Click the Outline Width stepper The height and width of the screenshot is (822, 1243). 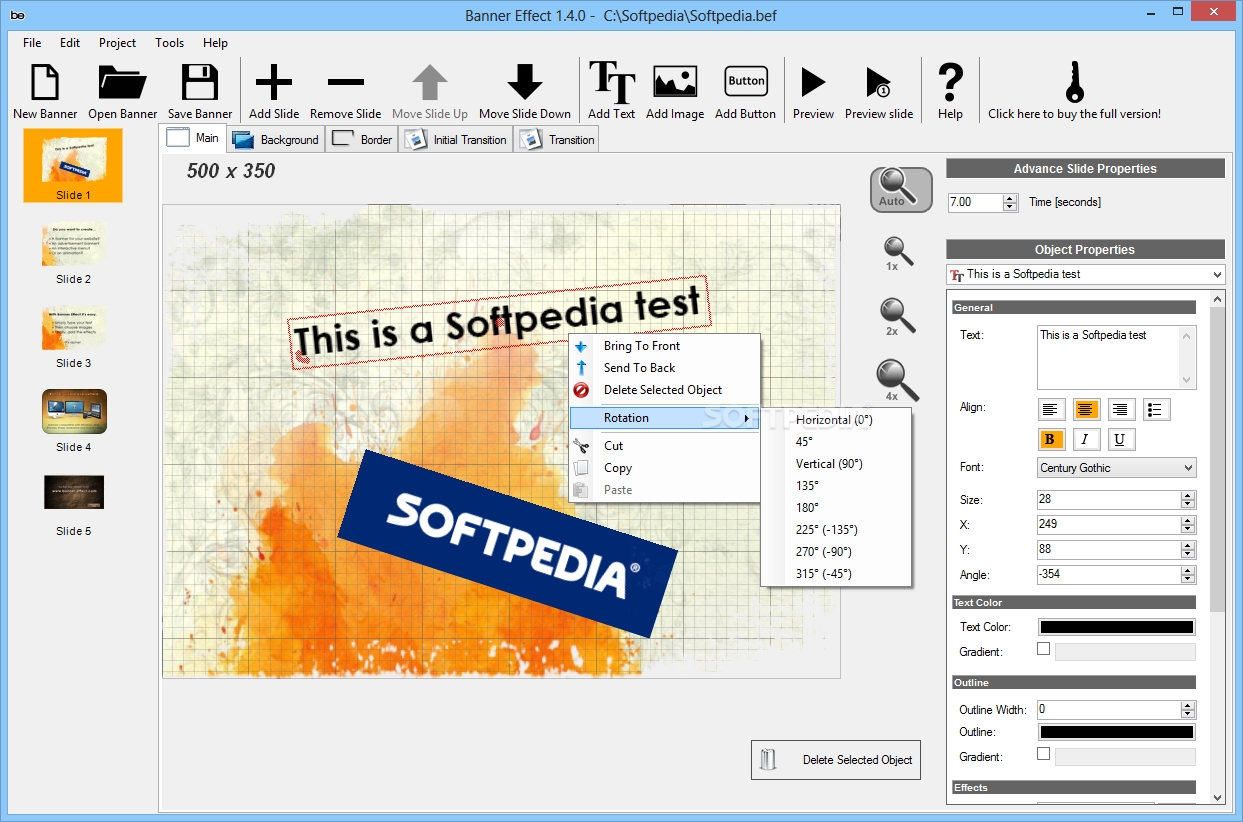[1188, 709]
